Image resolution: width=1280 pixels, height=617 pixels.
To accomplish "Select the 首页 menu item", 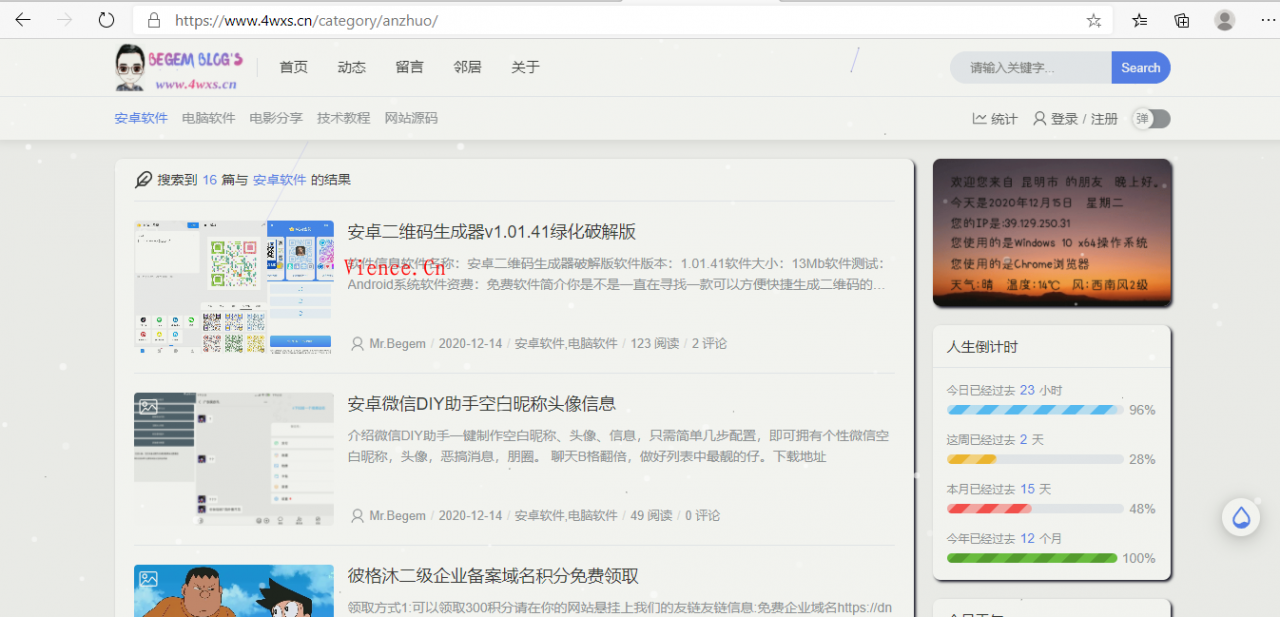I will [x=293, y=67].
